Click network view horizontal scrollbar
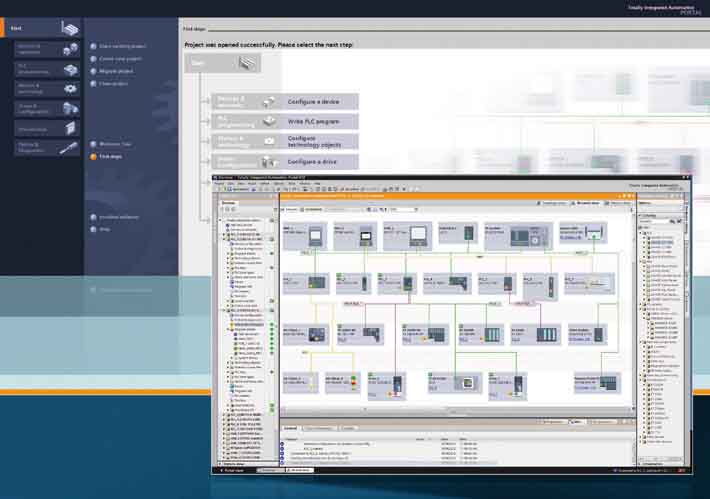The width and height of the screenshot is (710, 499). [x=455, y=410]
